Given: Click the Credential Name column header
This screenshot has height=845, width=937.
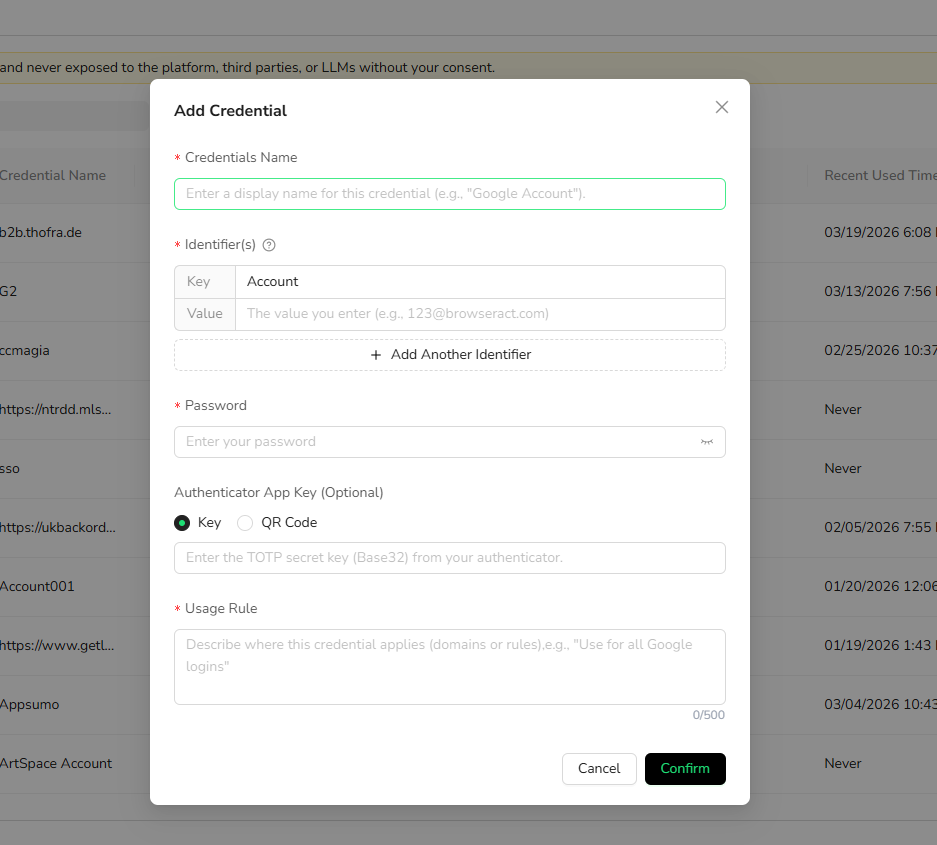Looking at the screenshot, I should (x=53, y=175).
